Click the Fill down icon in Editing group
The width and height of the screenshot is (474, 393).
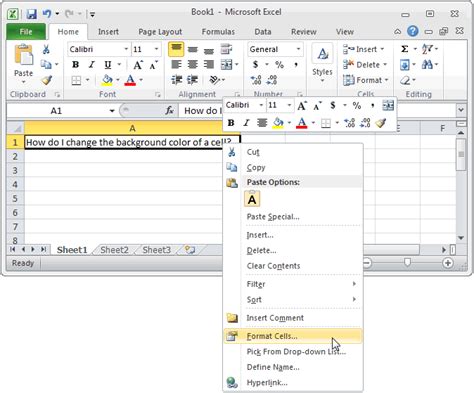coord(405,64)
